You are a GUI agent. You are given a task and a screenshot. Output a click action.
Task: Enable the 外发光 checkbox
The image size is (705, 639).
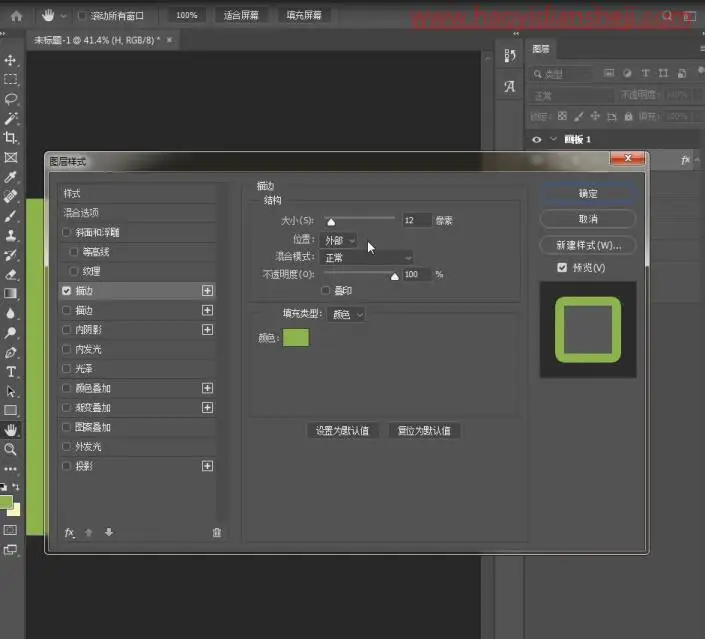tap(67, 447)
